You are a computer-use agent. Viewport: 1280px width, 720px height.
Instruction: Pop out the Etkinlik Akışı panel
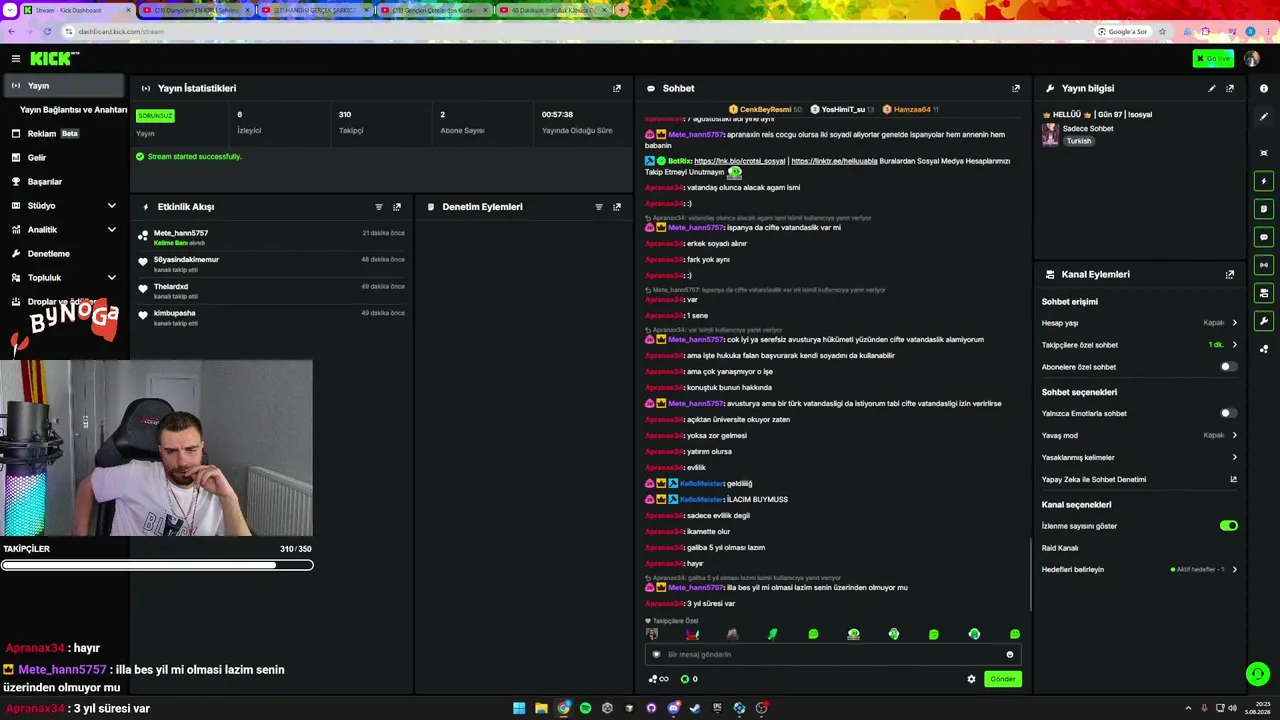click(x=397, y=207)
